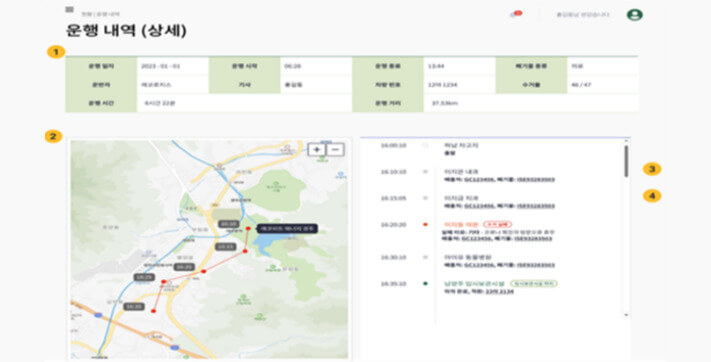This screenshot has width=711, height=362.
Task: Select the red failure dot at 16:20:20
Action: [x=425, y=225]
